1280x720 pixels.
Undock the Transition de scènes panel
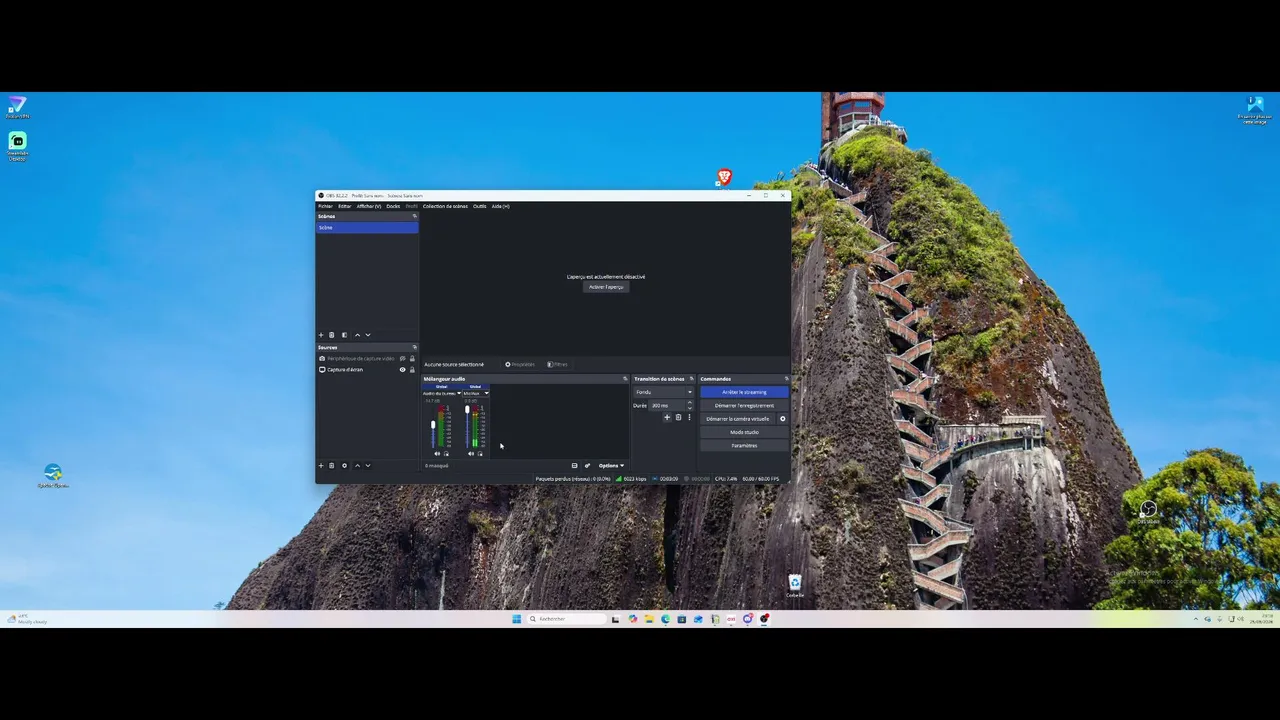(691, 379)
